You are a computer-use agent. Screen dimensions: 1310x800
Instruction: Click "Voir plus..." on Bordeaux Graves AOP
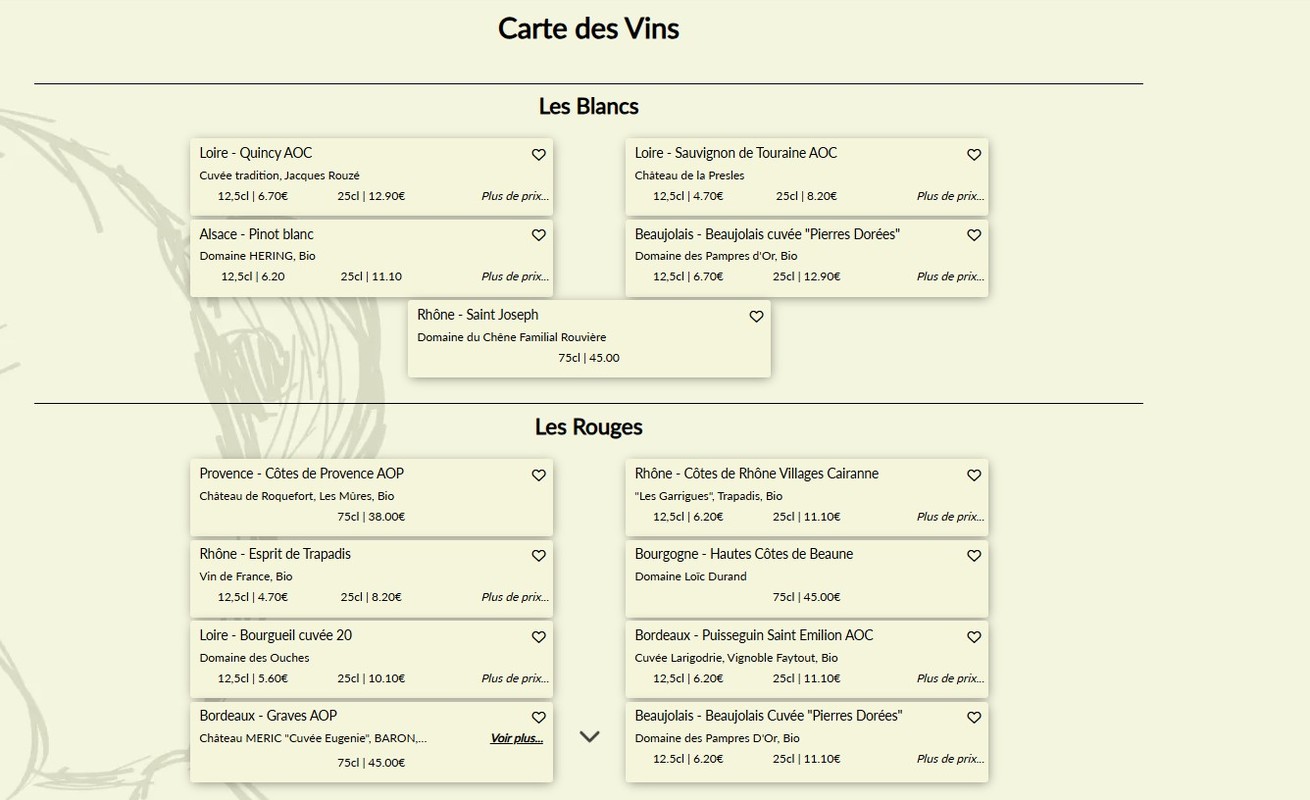(517, 738)
